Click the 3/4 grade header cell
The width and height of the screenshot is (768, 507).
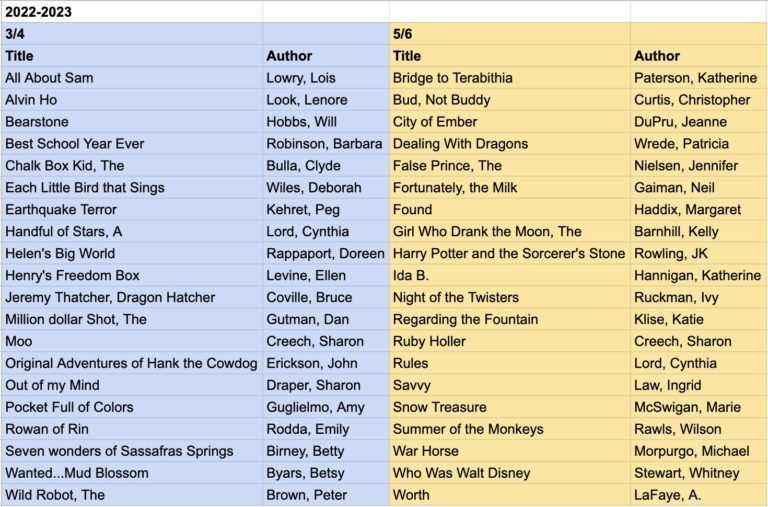(132, 34)
